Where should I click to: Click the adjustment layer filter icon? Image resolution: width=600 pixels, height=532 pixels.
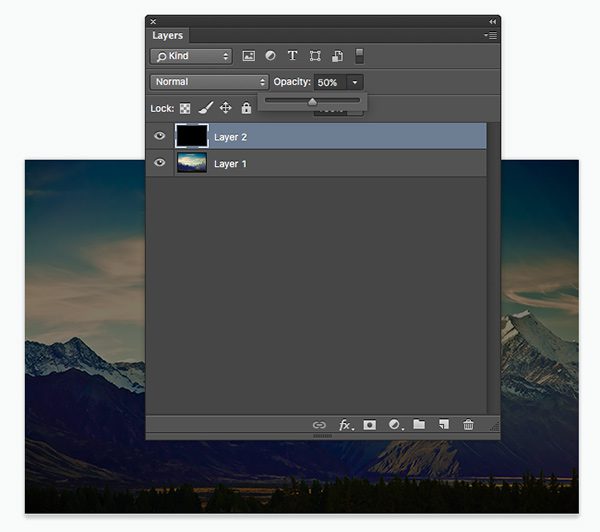(x=270, y=57)
